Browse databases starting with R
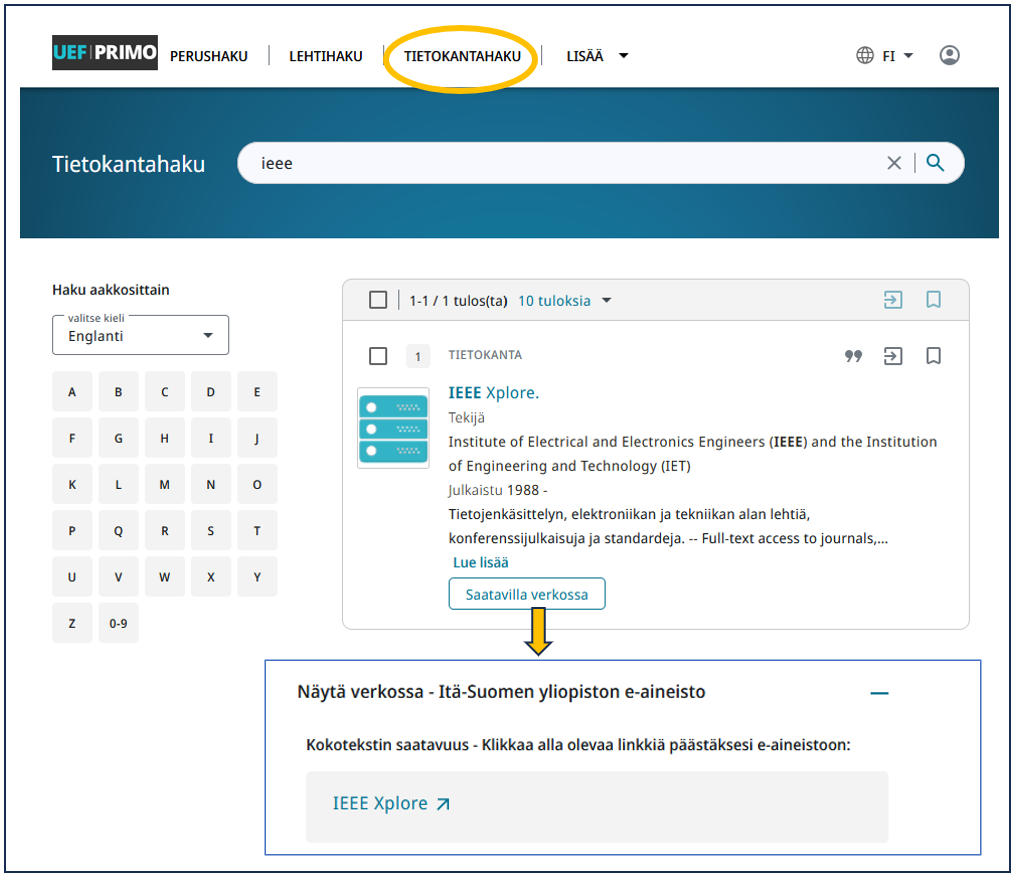This screenshot has width=1018, height=878. pyautogui.click(x=164, y=531)
